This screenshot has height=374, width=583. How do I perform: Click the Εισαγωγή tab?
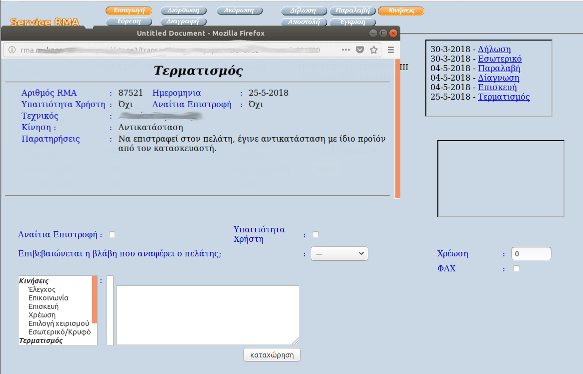129,11
